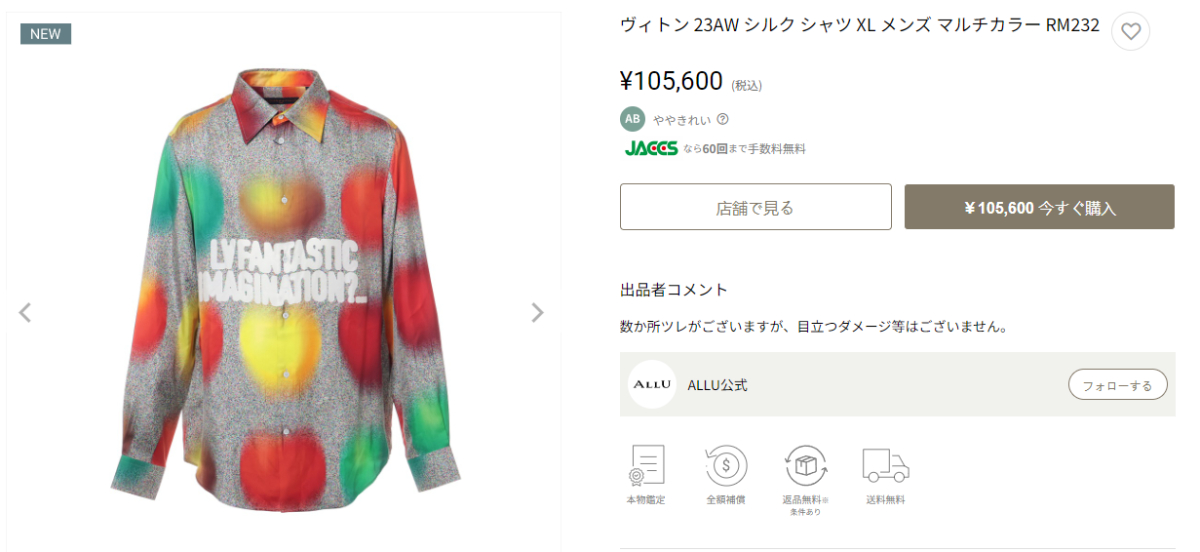
Task: Click the ややきれい condition label
Action: [682, 120]
